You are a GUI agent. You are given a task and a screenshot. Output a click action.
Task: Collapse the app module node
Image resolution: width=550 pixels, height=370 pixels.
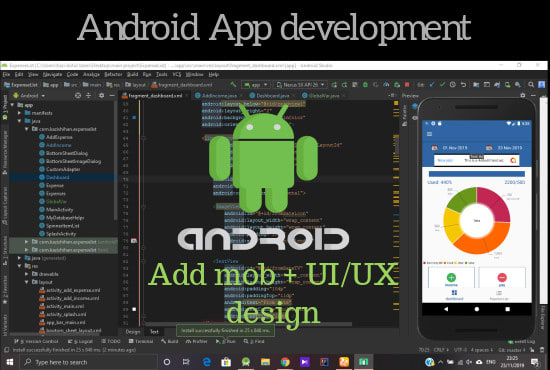(x=13, y=105)
